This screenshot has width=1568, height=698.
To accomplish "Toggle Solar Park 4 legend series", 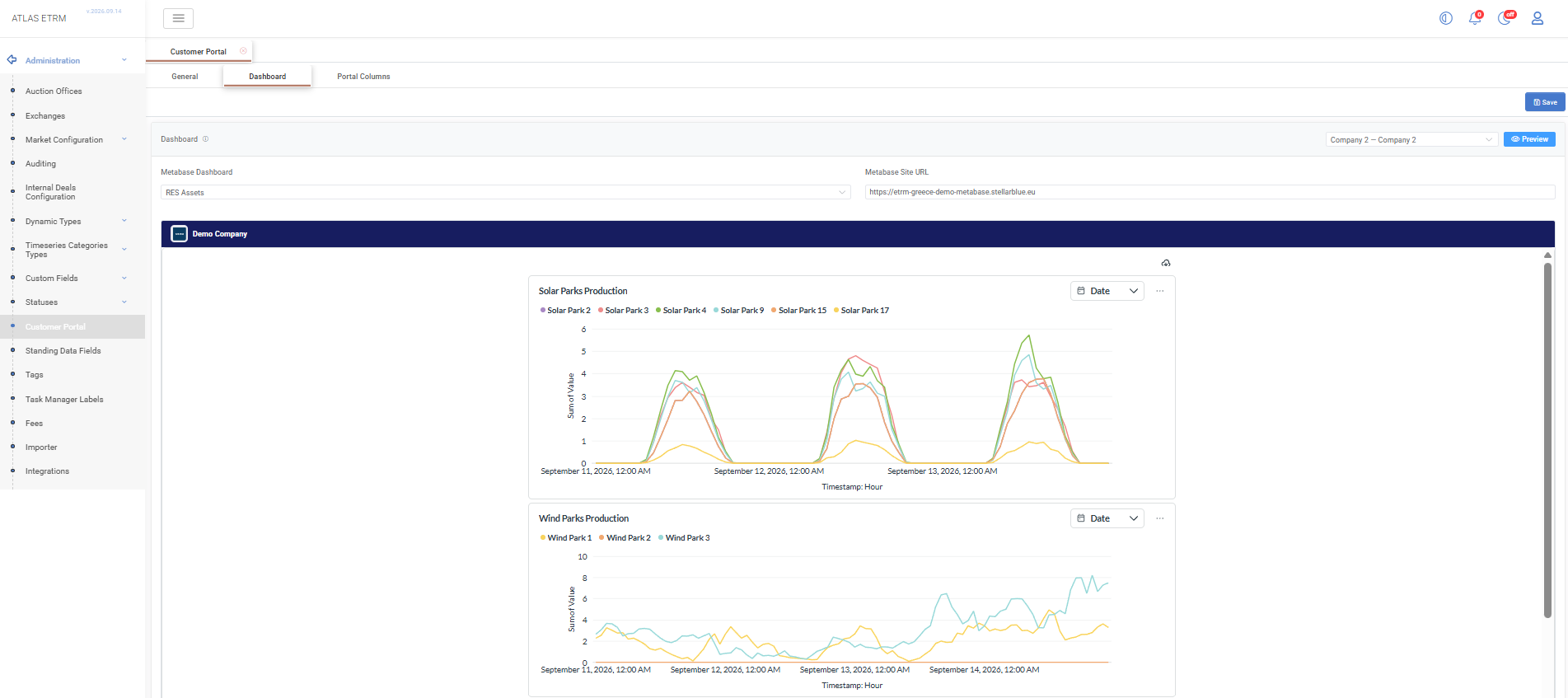I will [x=681, y=311].
